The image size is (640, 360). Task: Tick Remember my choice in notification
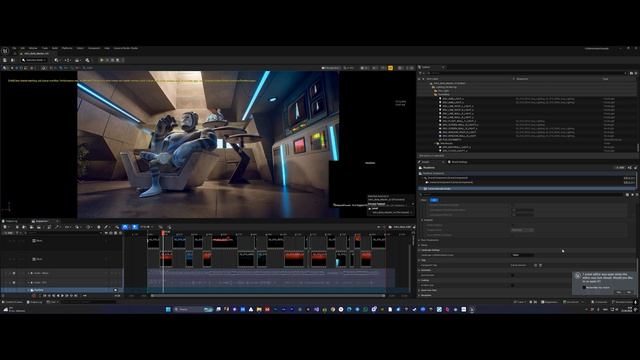coord(584,287)
